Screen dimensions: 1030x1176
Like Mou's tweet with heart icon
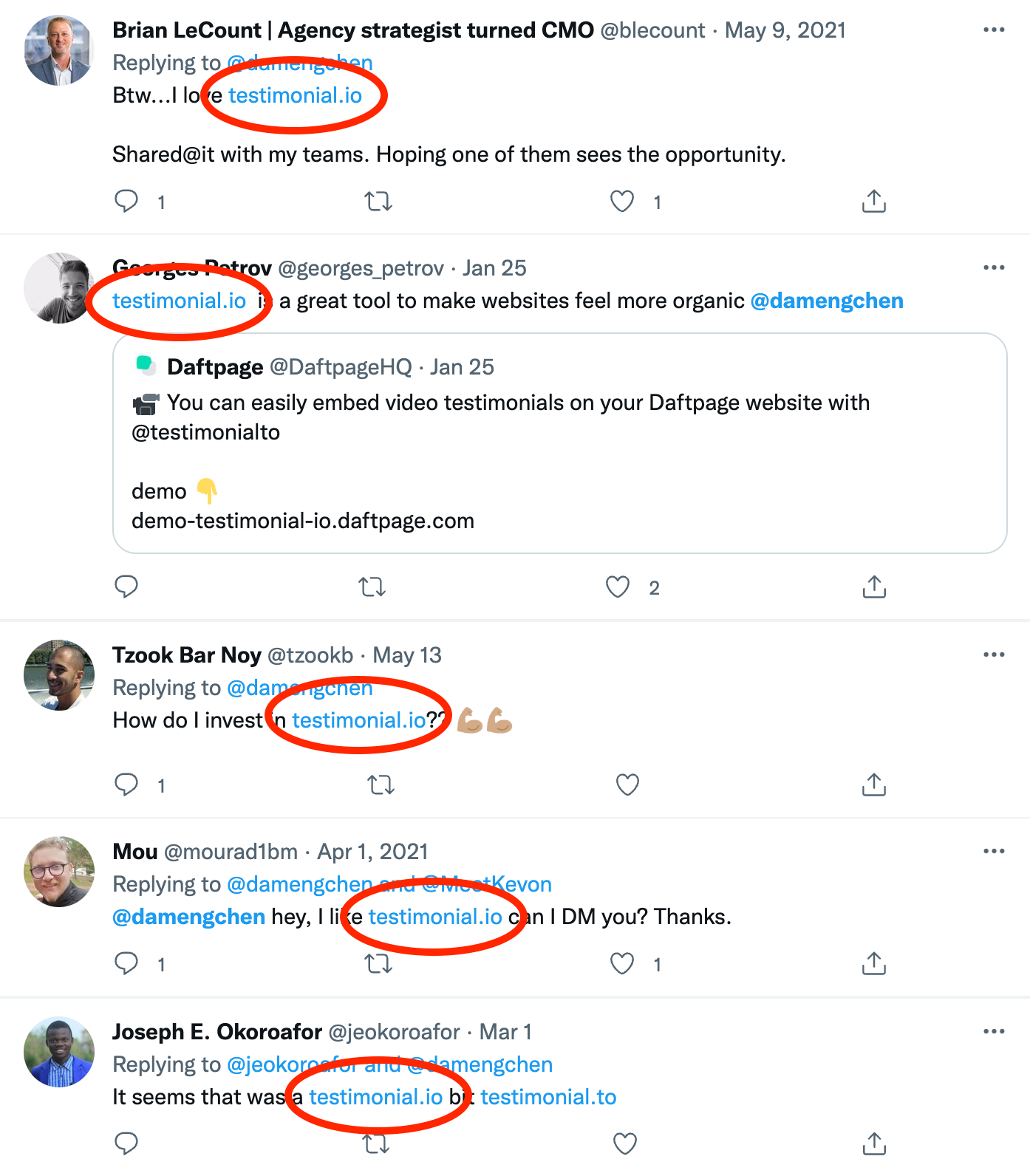[x=622, y=963]
